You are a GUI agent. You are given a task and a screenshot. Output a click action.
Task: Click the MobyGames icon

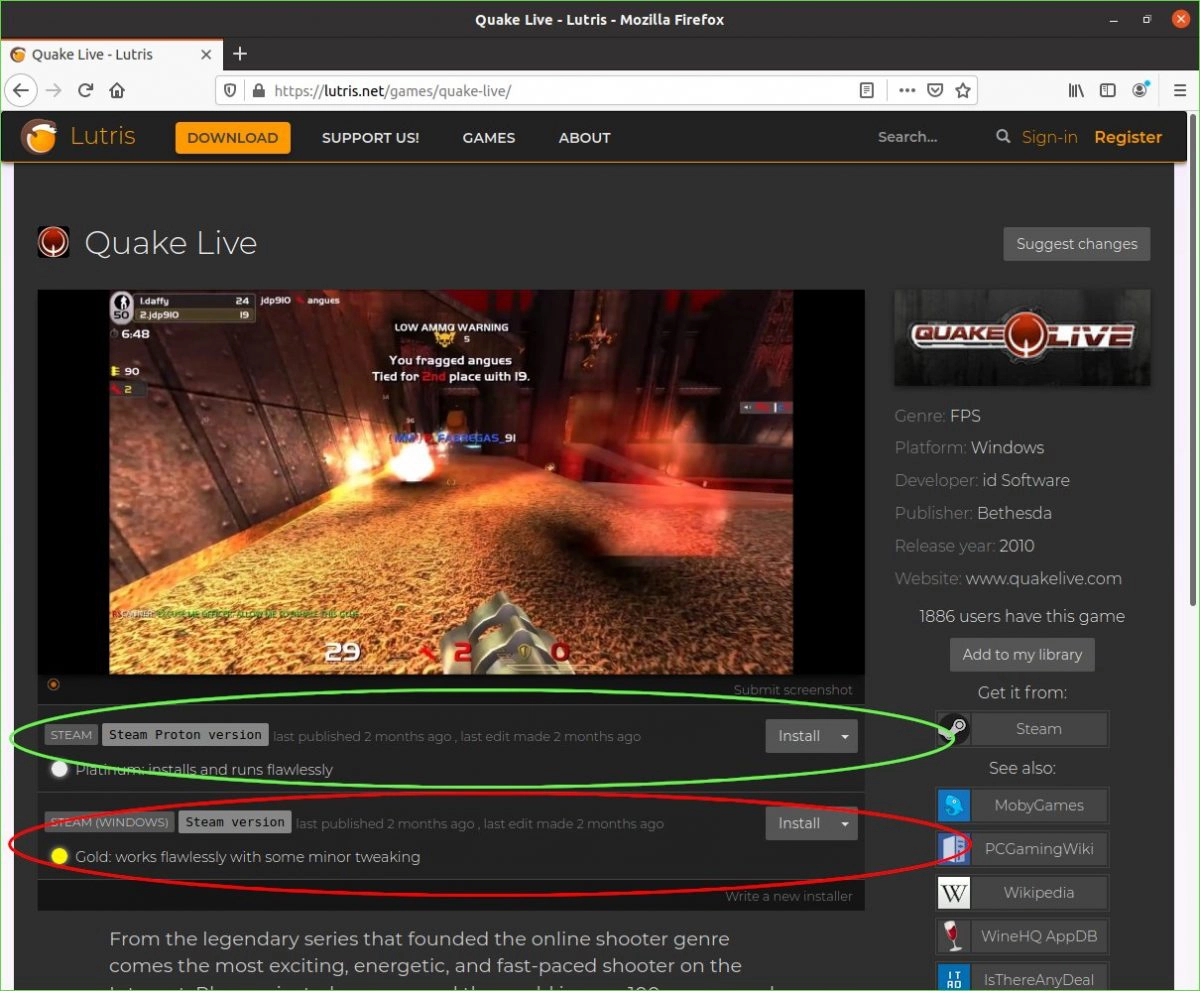point(953,805)
